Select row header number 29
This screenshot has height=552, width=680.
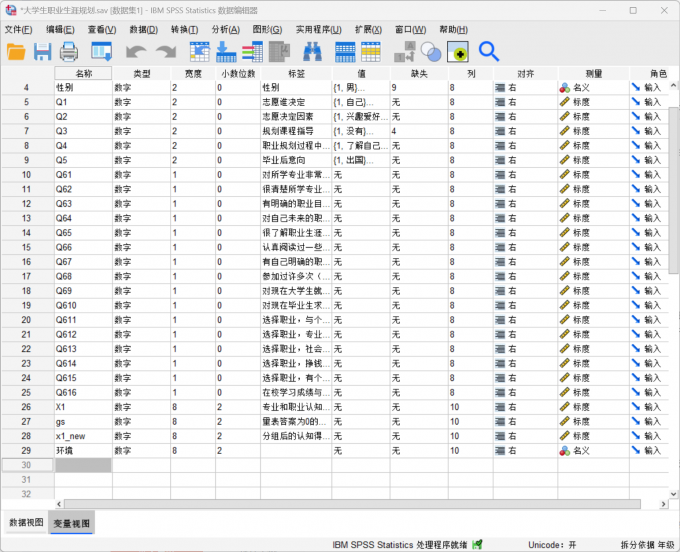coord(26,451)
